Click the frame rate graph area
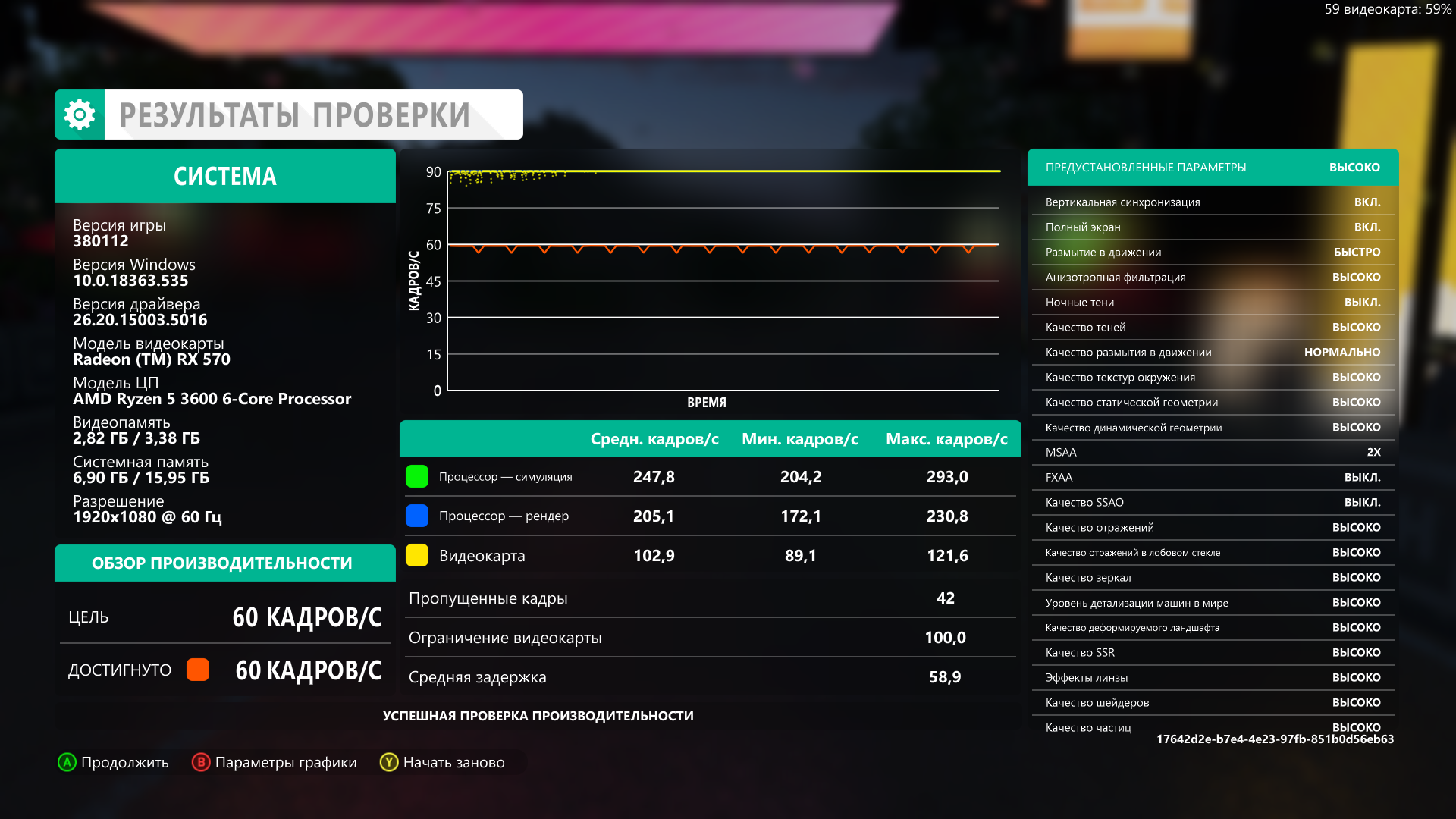The image size is (1456, 819). coord(722,281)
